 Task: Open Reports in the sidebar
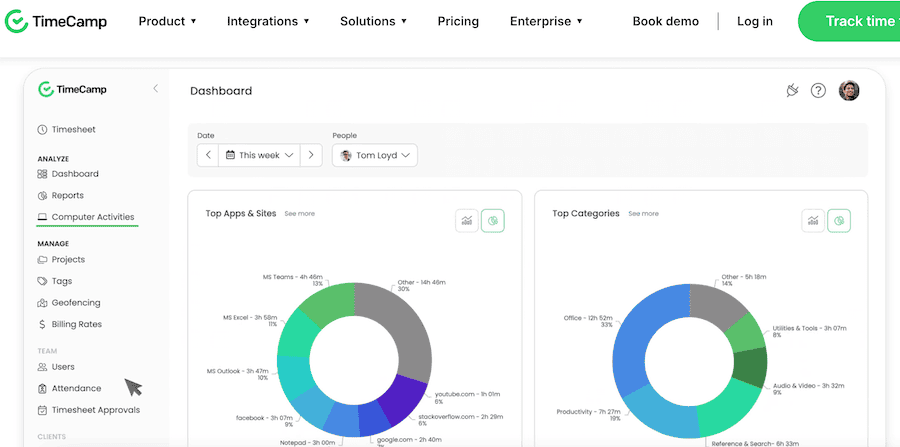60,196
